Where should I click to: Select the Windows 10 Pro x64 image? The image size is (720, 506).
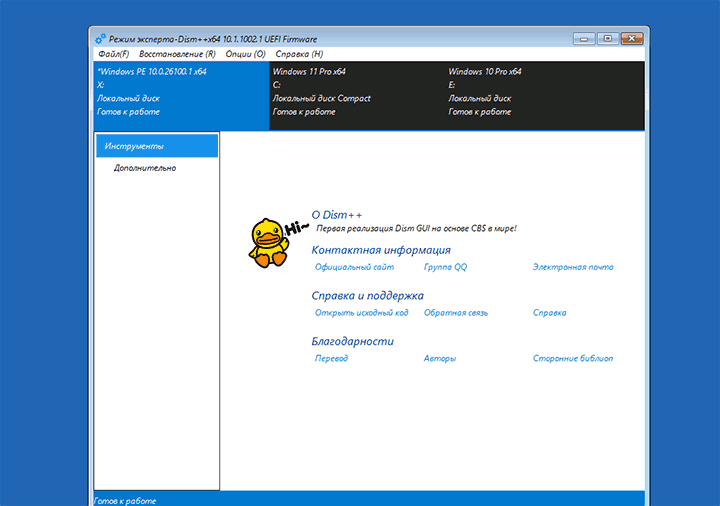[x=532, y=91]
